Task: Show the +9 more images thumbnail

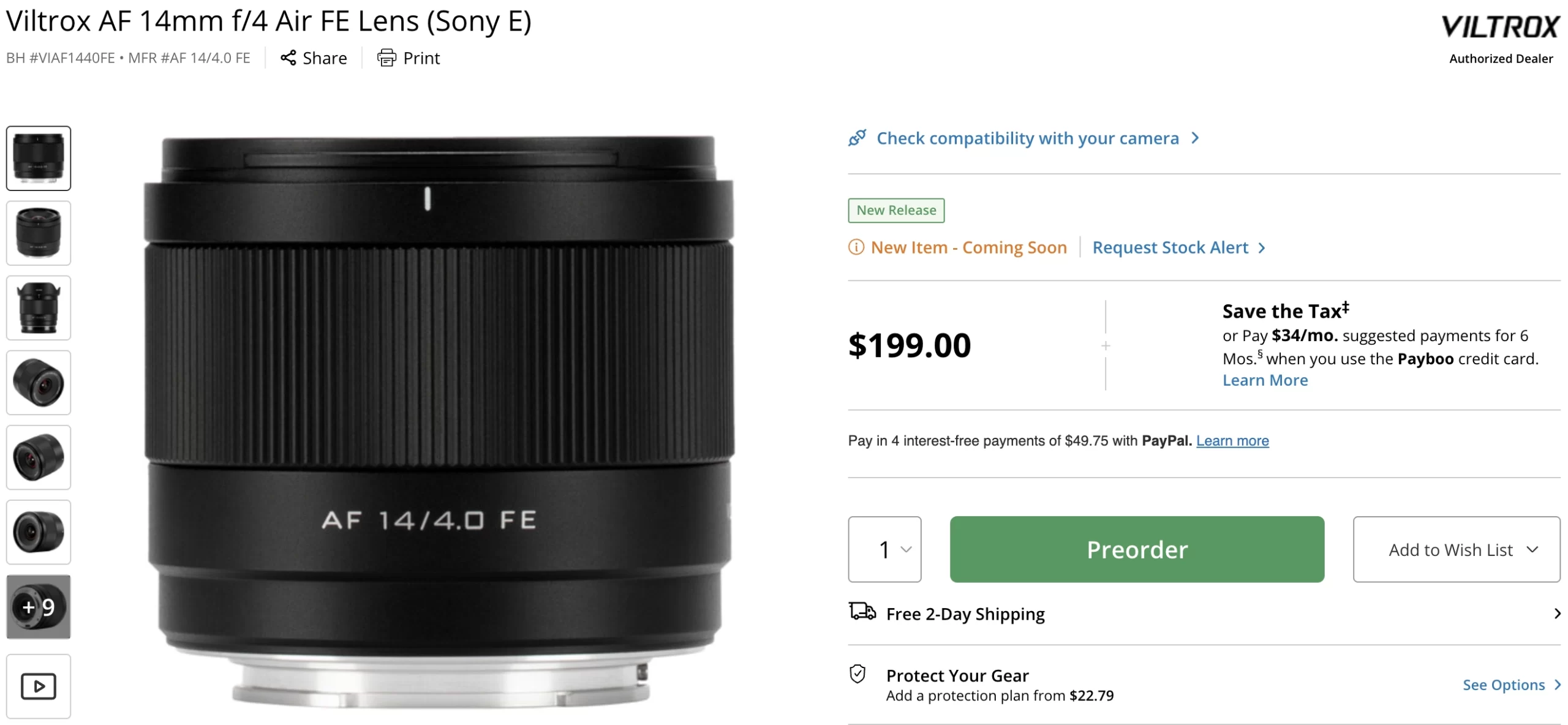Action: tap(38, 607)
